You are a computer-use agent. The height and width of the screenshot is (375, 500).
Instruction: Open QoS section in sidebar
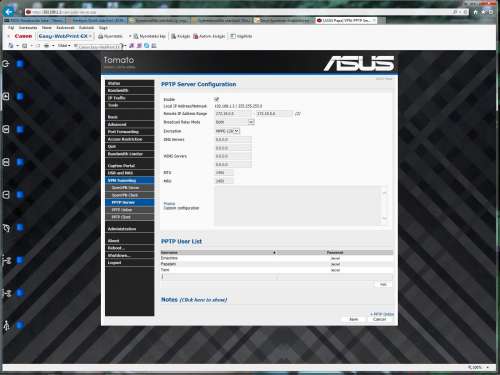[130, 146]
